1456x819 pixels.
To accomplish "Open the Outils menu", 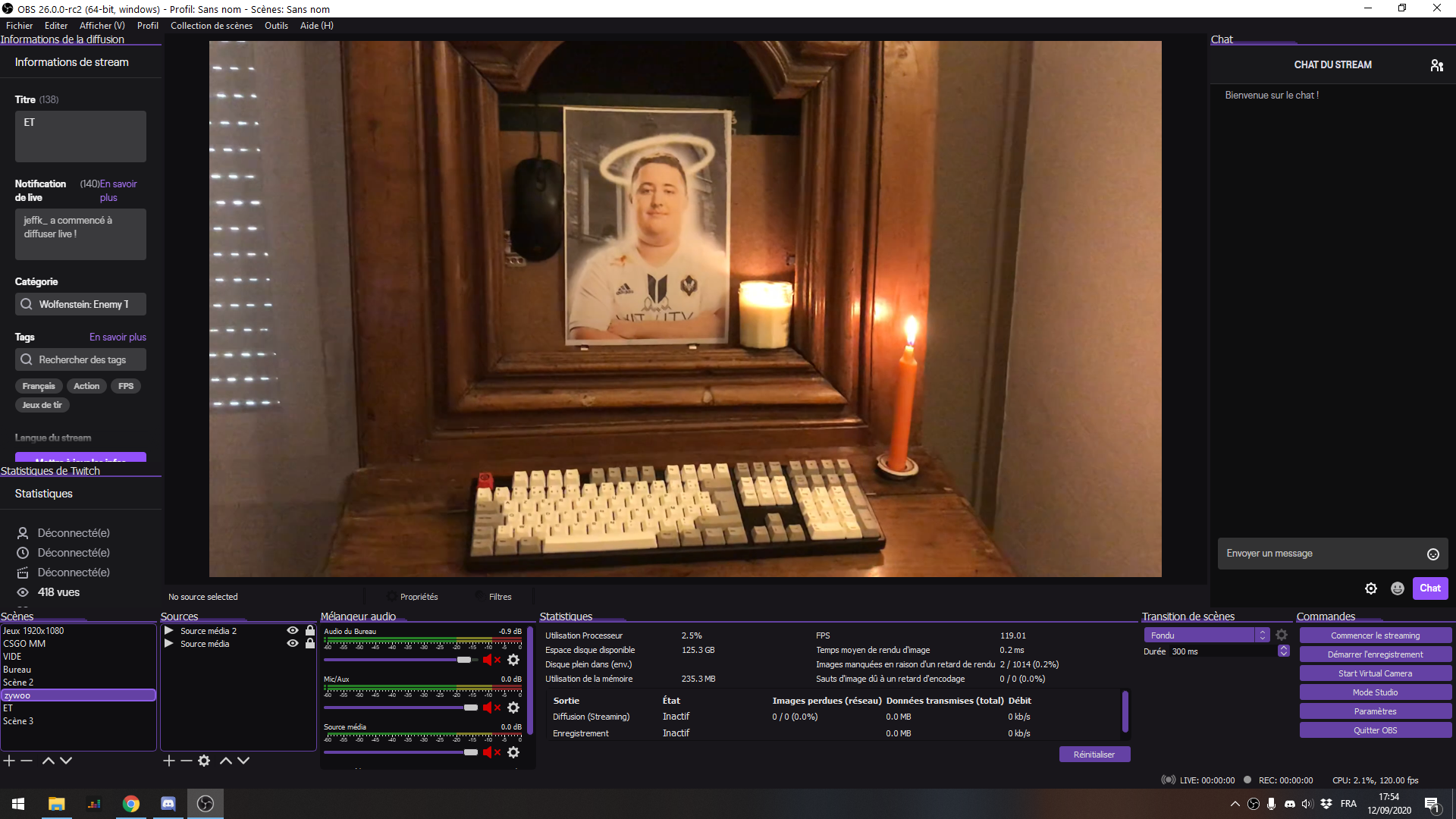I will pyautogui.click(x=276, y=26).
